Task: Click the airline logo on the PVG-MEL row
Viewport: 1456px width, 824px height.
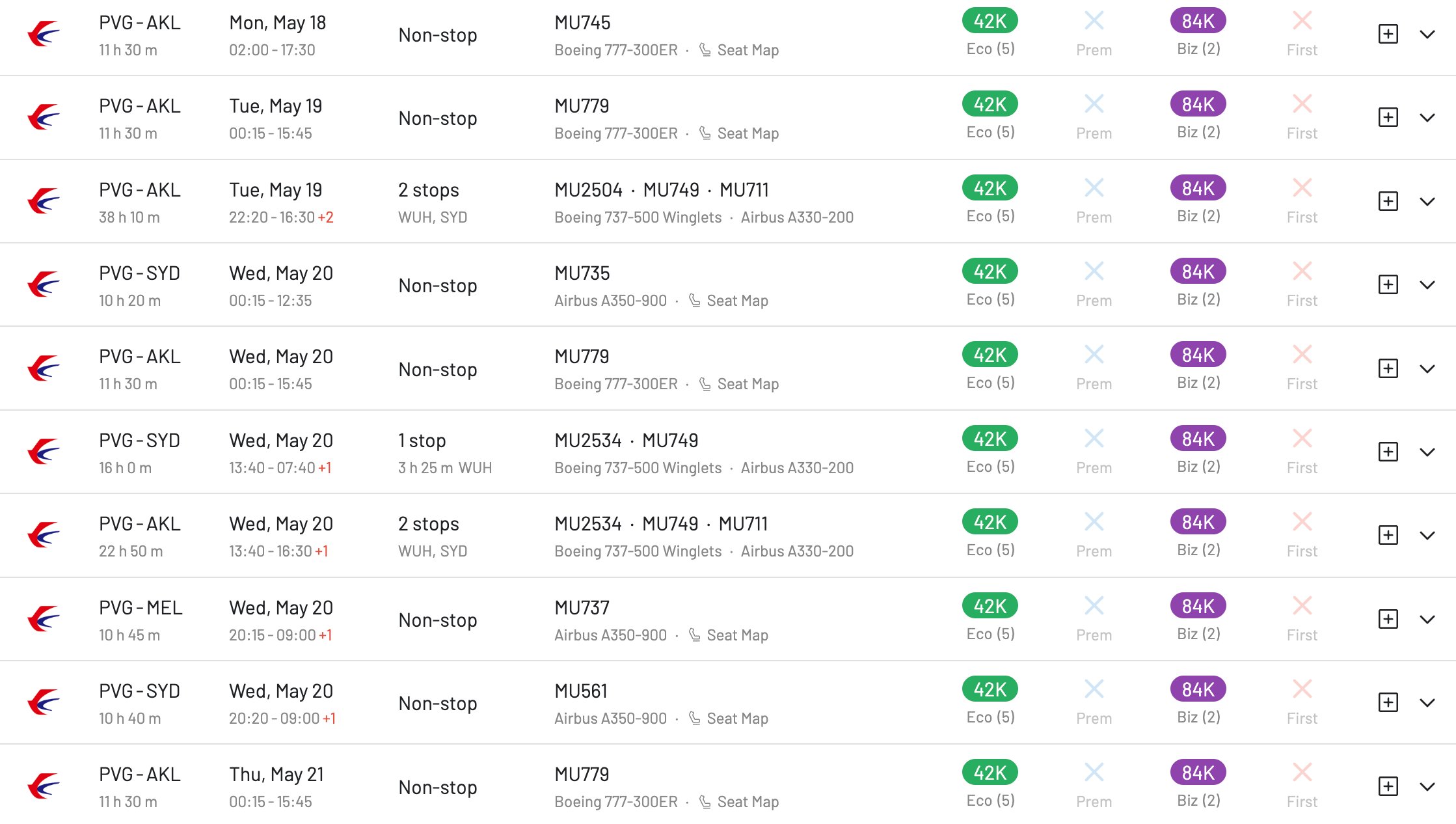Action: 41,618
